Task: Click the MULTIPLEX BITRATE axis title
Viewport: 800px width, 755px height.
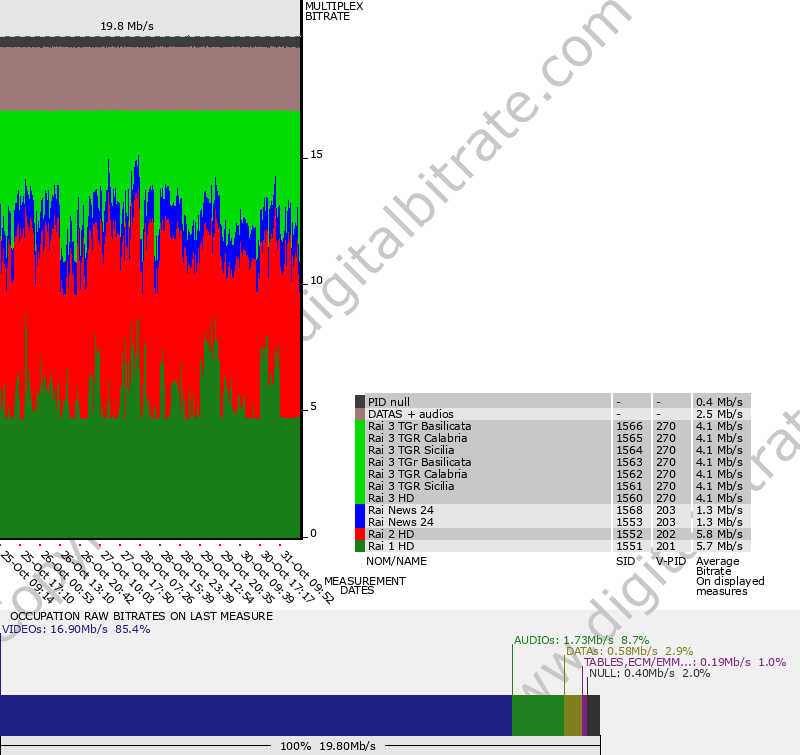Action: (x=334, y=11)
